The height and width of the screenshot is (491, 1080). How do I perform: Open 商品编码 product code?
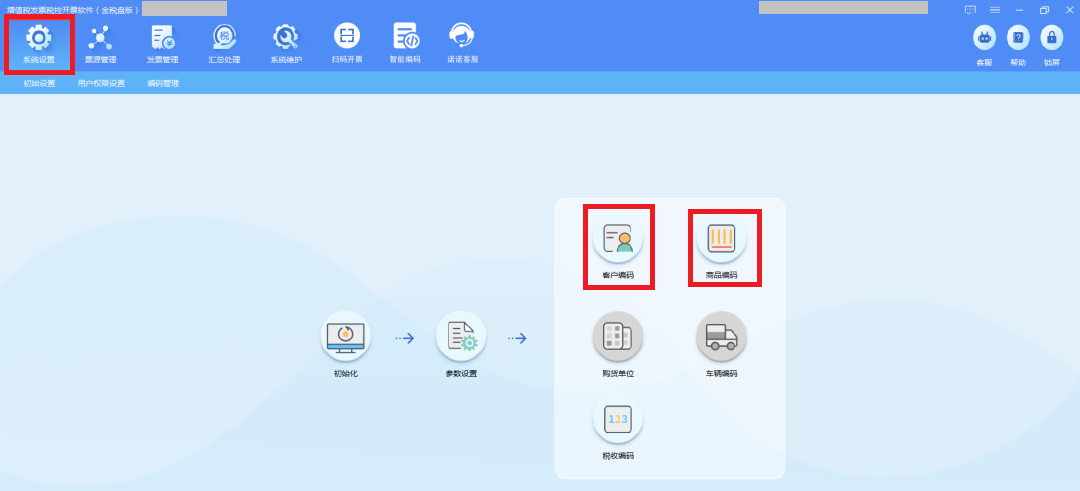[x=721, y=240]
